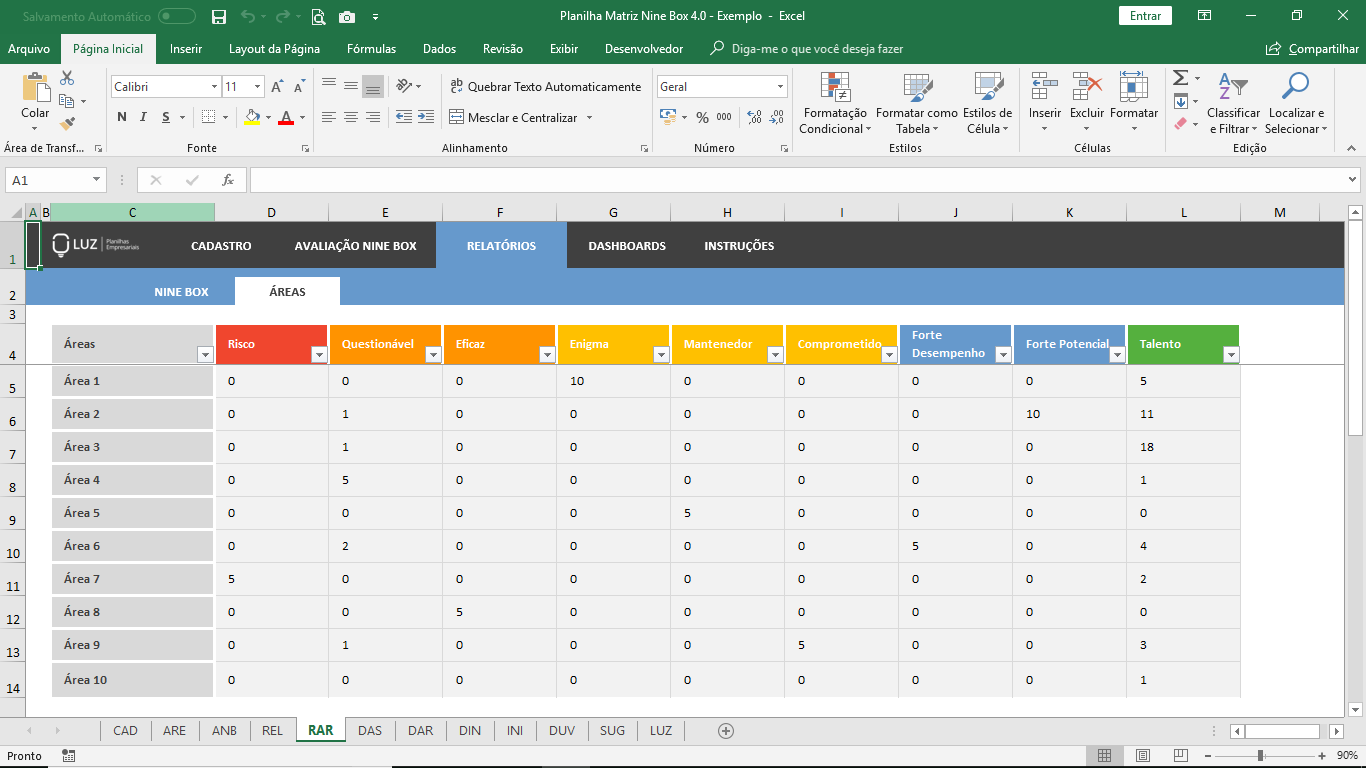1366x768 pixels.
Task: Add a new sheet with plus icon
Action: 726,731
